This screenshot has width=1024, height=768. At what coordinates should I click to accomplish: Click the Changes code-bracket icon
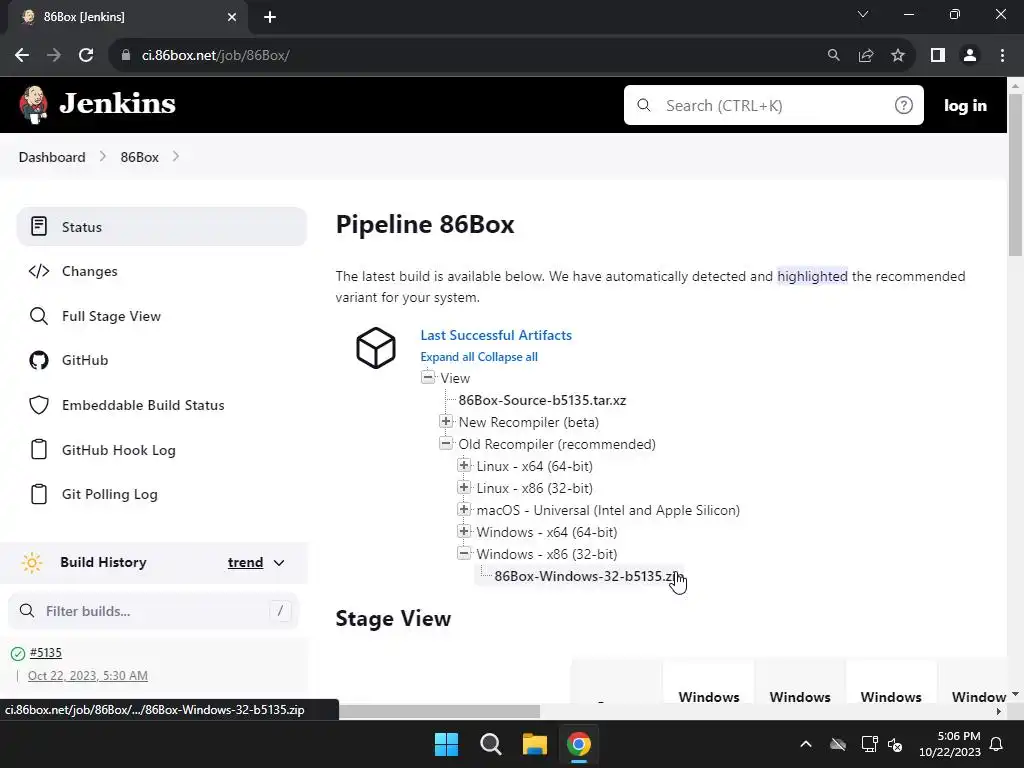[x=39, y=271]
